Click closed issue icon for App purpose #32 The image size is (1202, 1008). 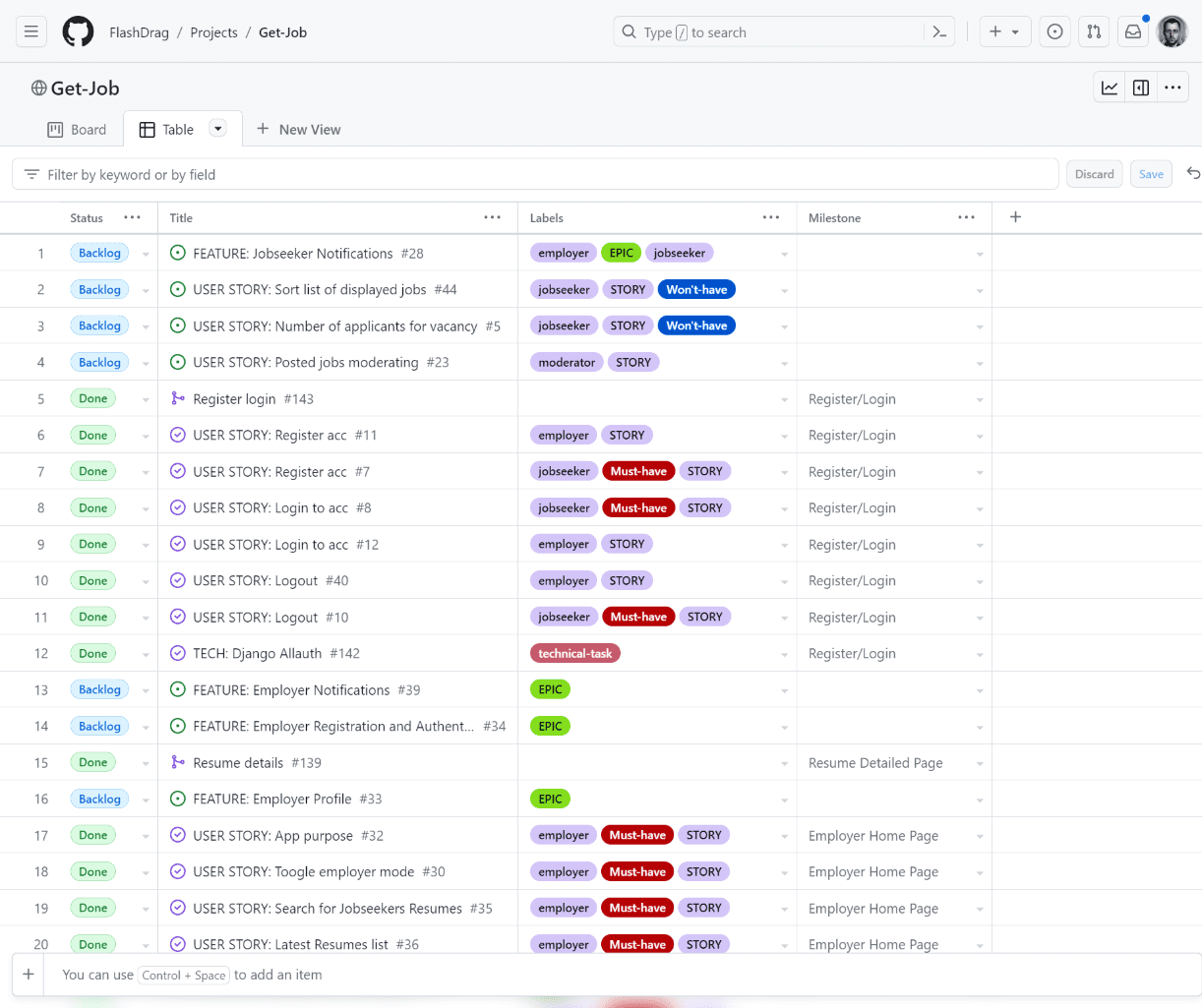click(x=178, y=835)
